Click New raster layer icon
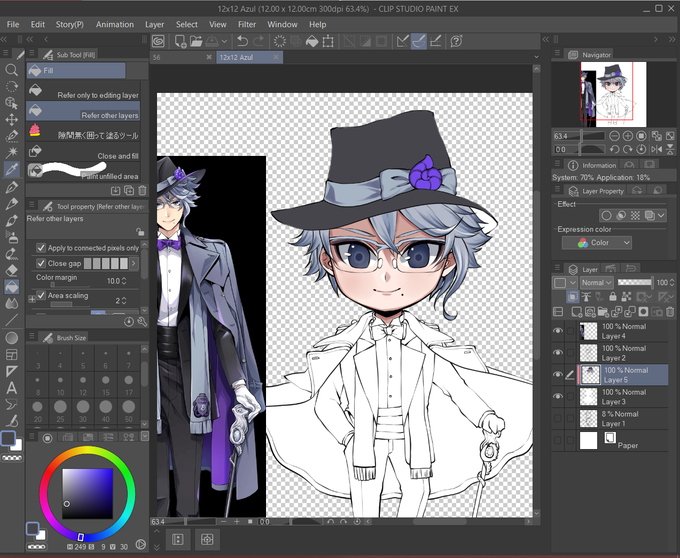This screenshot has width=680, height=558. click(x=576, y=311)
